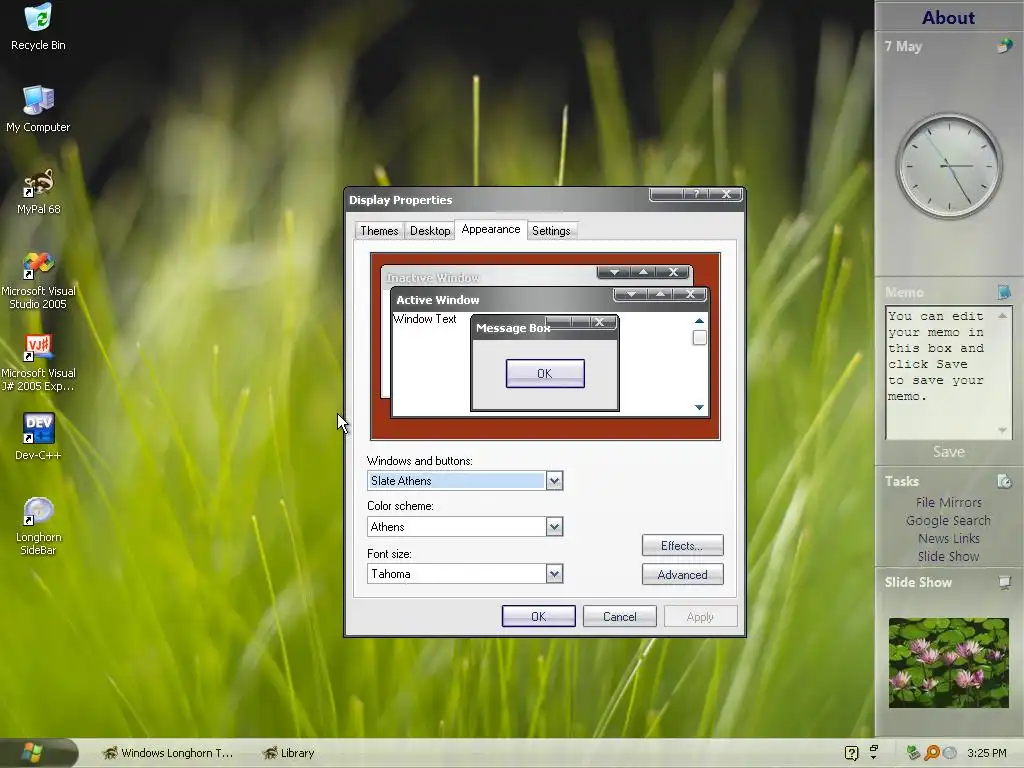Open the File Mirrors task link
Viewport: 1024px width, 768px height.
[x=949, y=502]
